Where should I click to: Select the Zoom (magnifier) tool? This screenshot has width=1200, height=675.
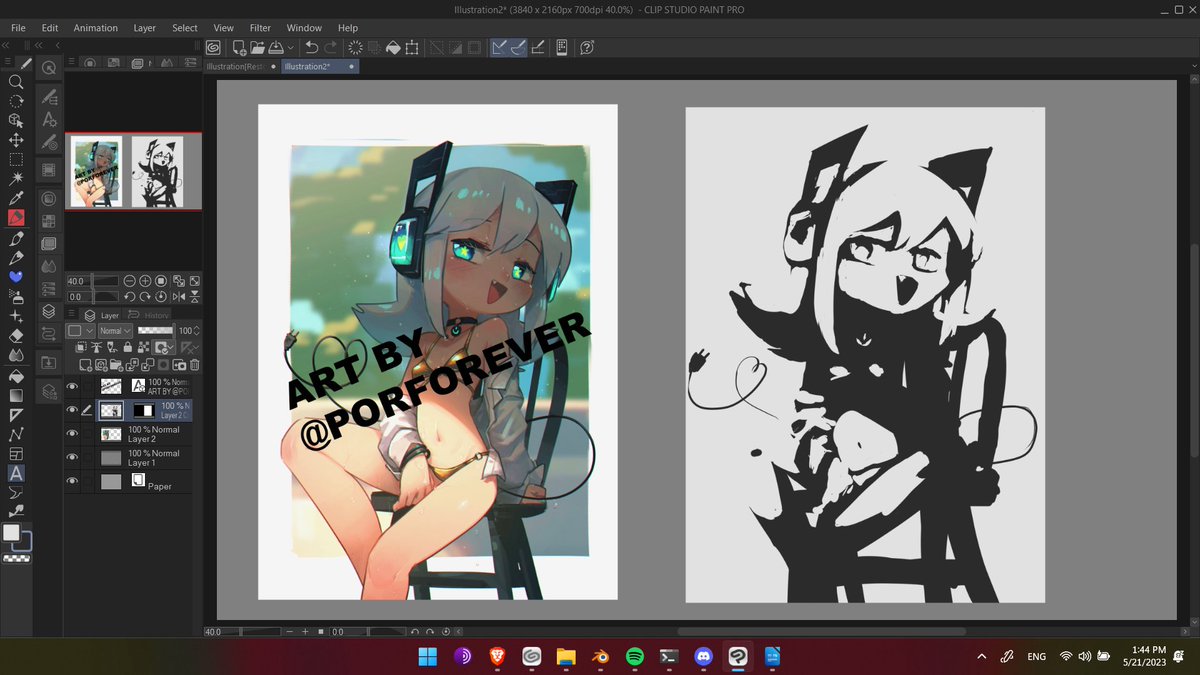point(16,82)
